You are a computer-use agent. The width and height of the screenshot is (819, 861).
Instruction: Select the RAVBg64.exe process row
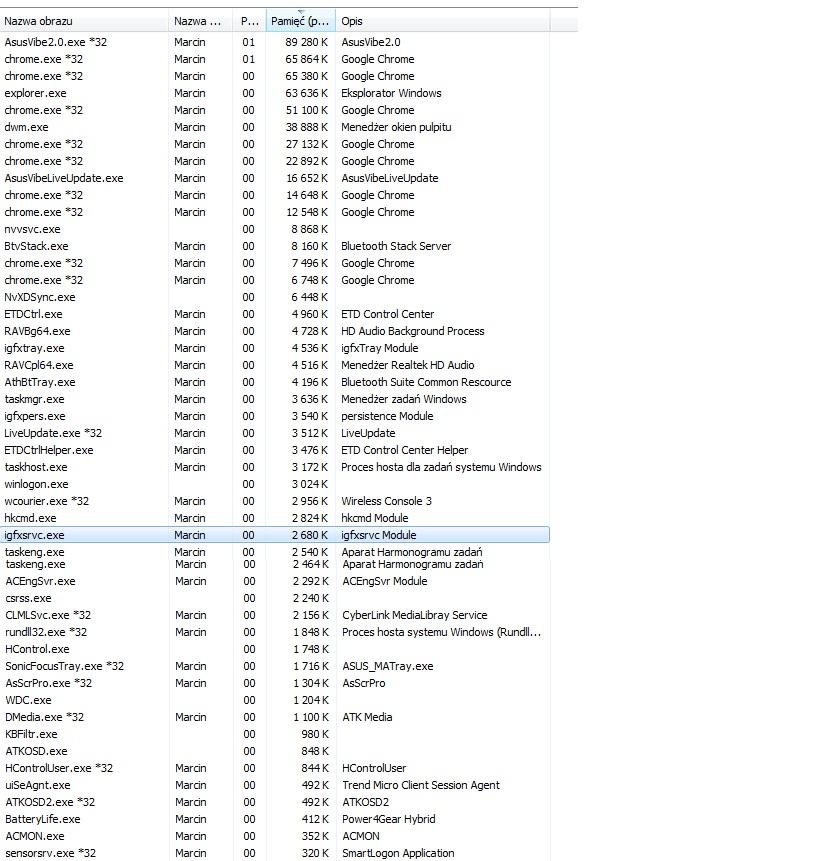pos(274,332)
